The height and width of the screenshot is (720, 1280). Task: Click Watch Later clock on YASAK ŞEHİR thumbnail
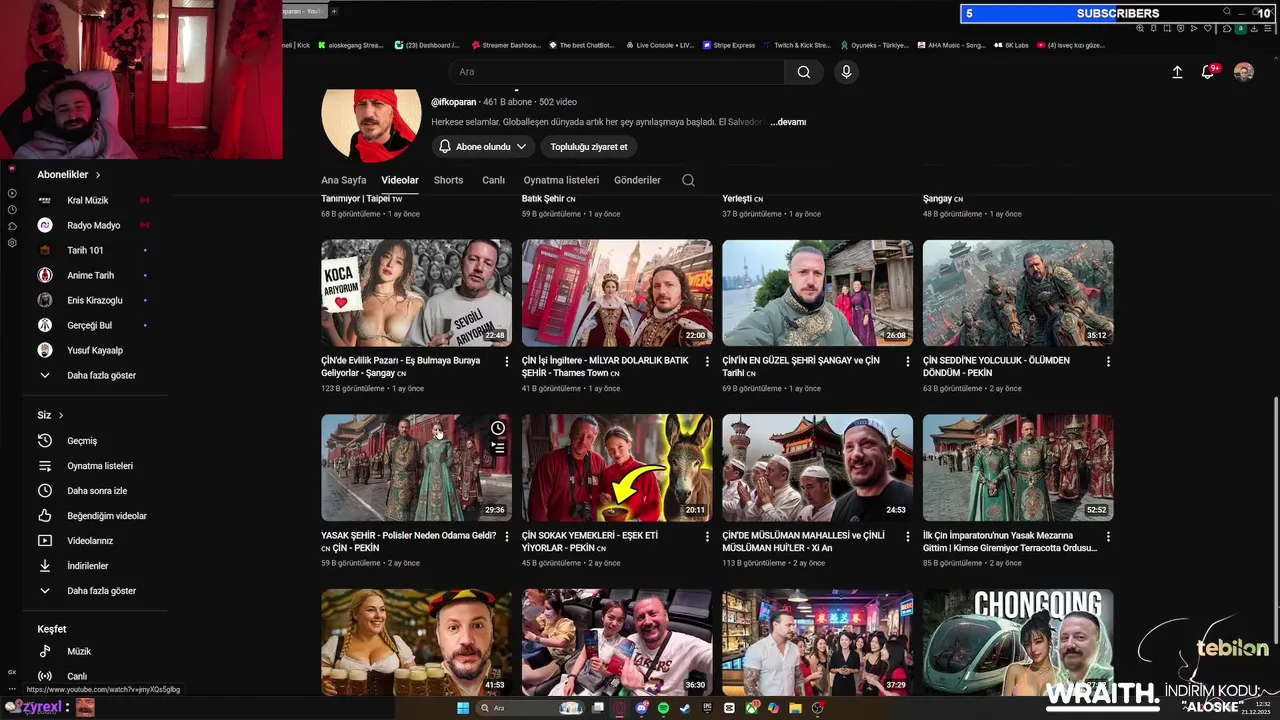(x=498, y=428)
